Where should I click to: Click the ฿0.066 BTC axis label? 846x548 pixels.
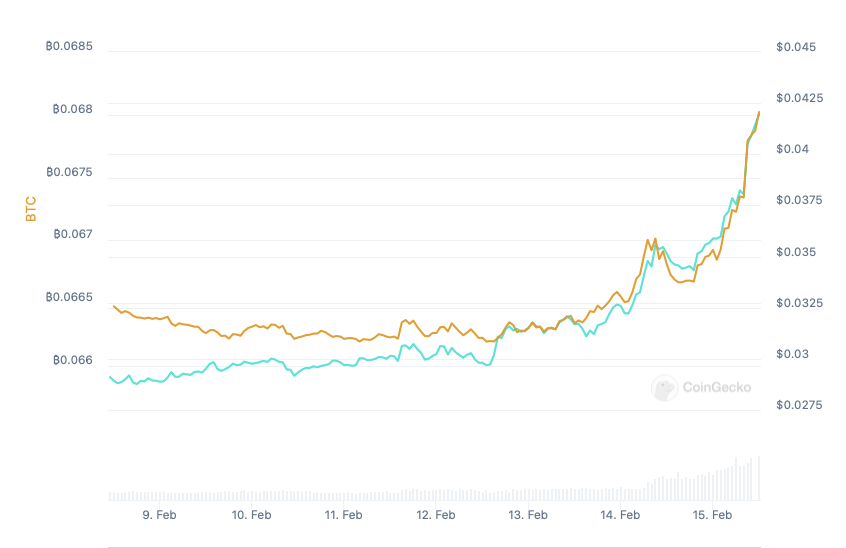click(x=73, y=360)
